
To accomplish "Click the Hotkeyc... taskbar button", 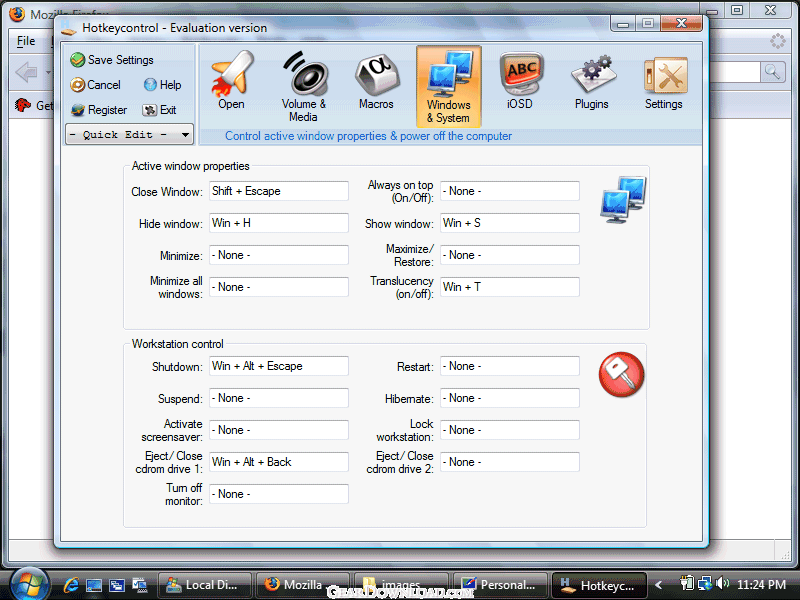I will (599, 585).
